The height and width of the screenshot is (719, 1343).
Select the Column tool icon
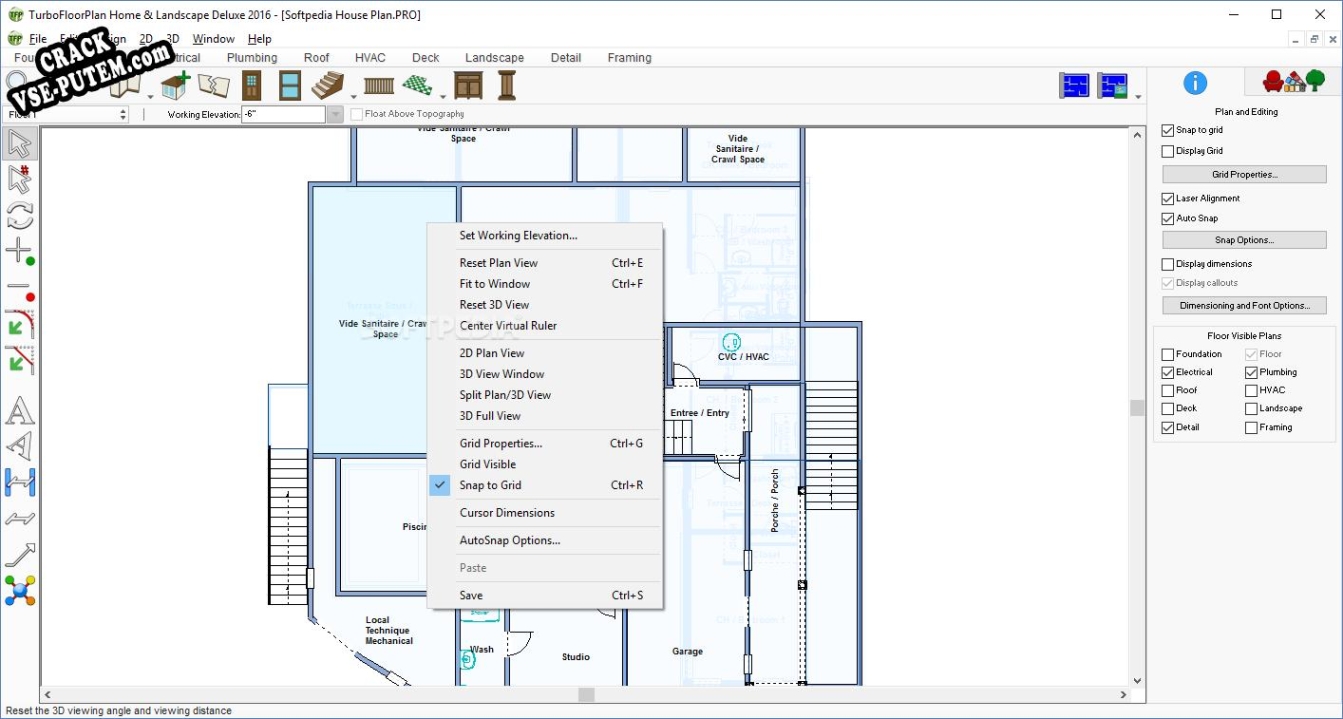tap(507, 86)
